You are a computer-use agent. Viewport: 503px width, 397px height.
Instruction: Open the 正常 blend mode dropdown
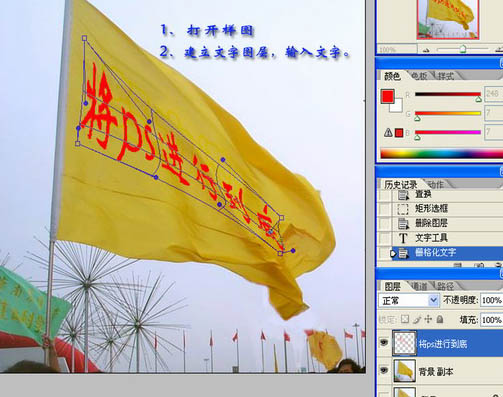click(x=409, y=301)
